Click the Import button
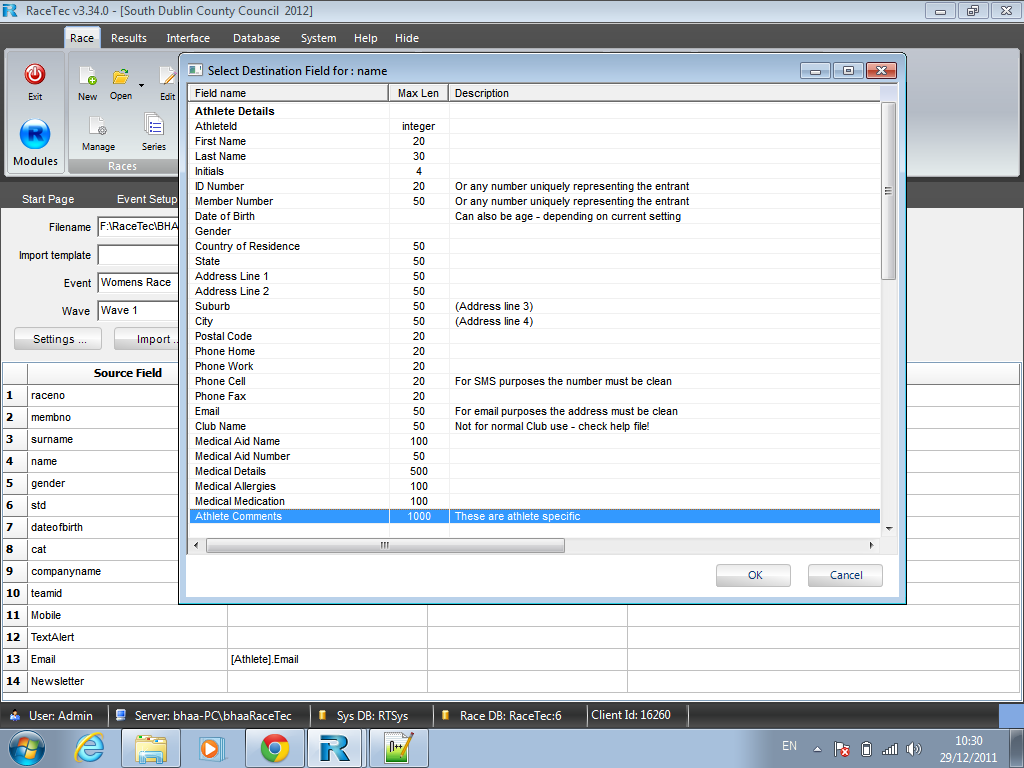The width and height of the screenshot is (1024, 768). 147,339
